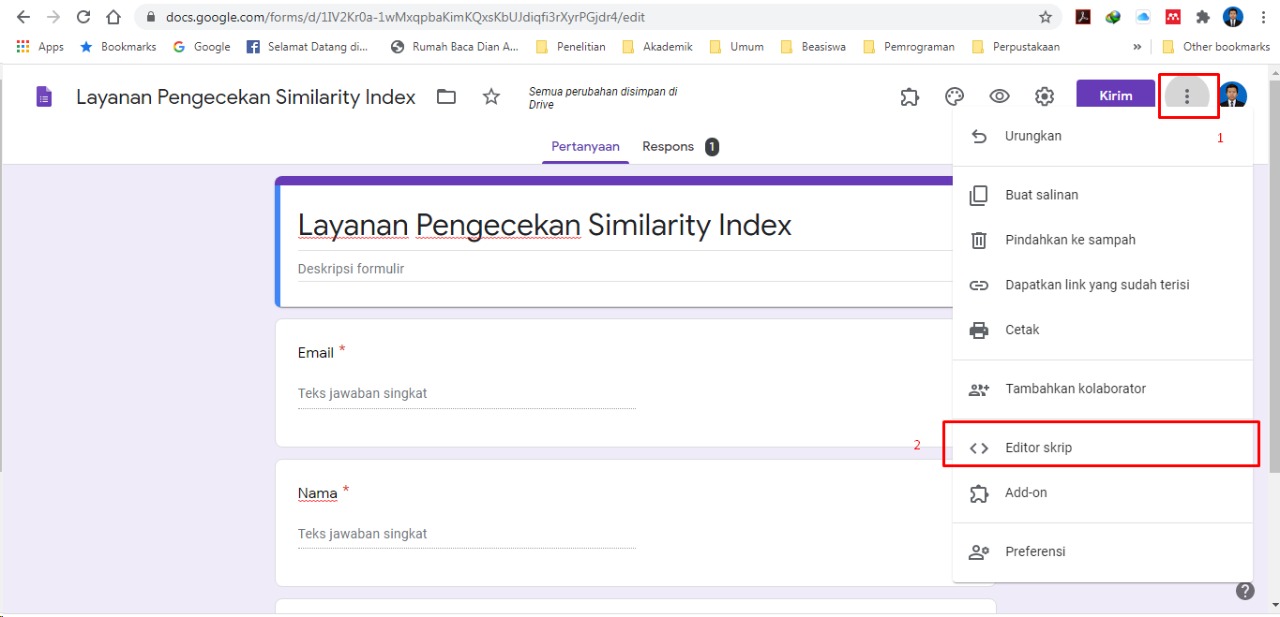Star this form with the star icon
Viewport: 1280px width, 617px height.
(x=491, y=97)
